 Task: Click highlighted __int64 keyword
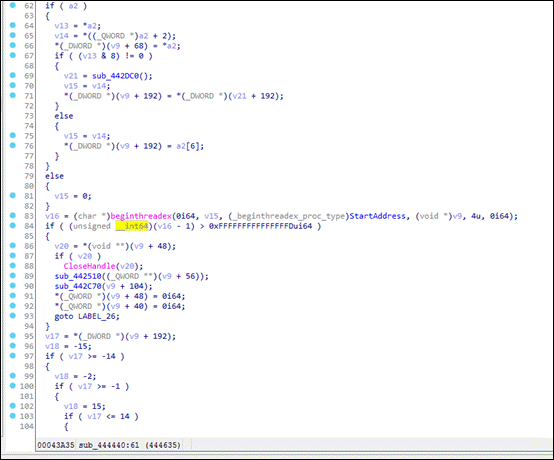point(132,226)
